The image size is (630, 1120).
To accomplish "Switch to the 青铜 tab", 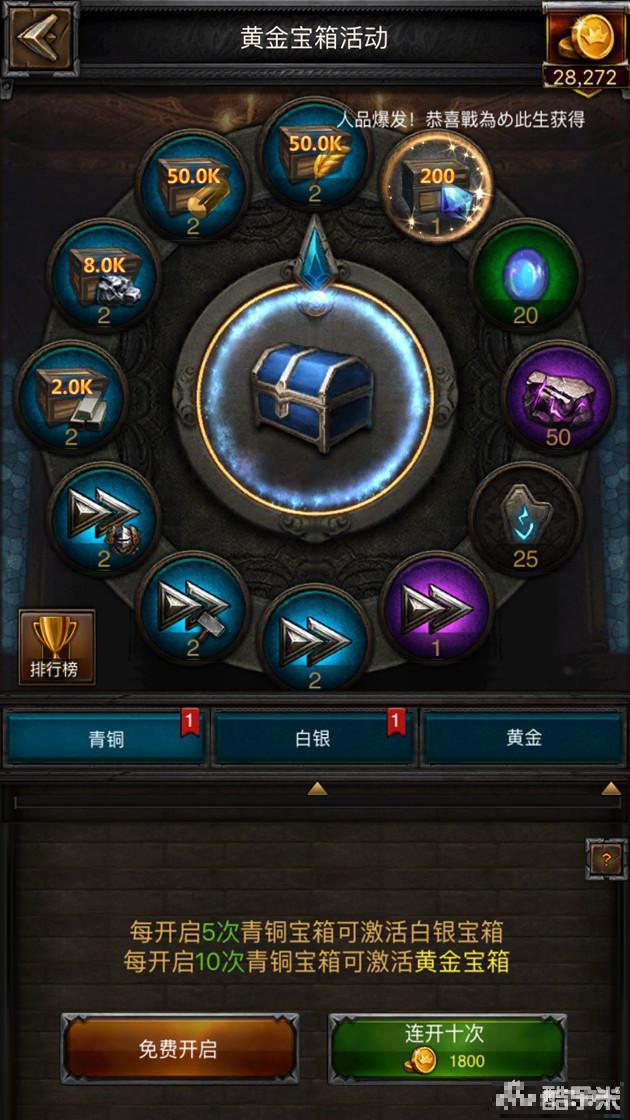I will 106,738.
